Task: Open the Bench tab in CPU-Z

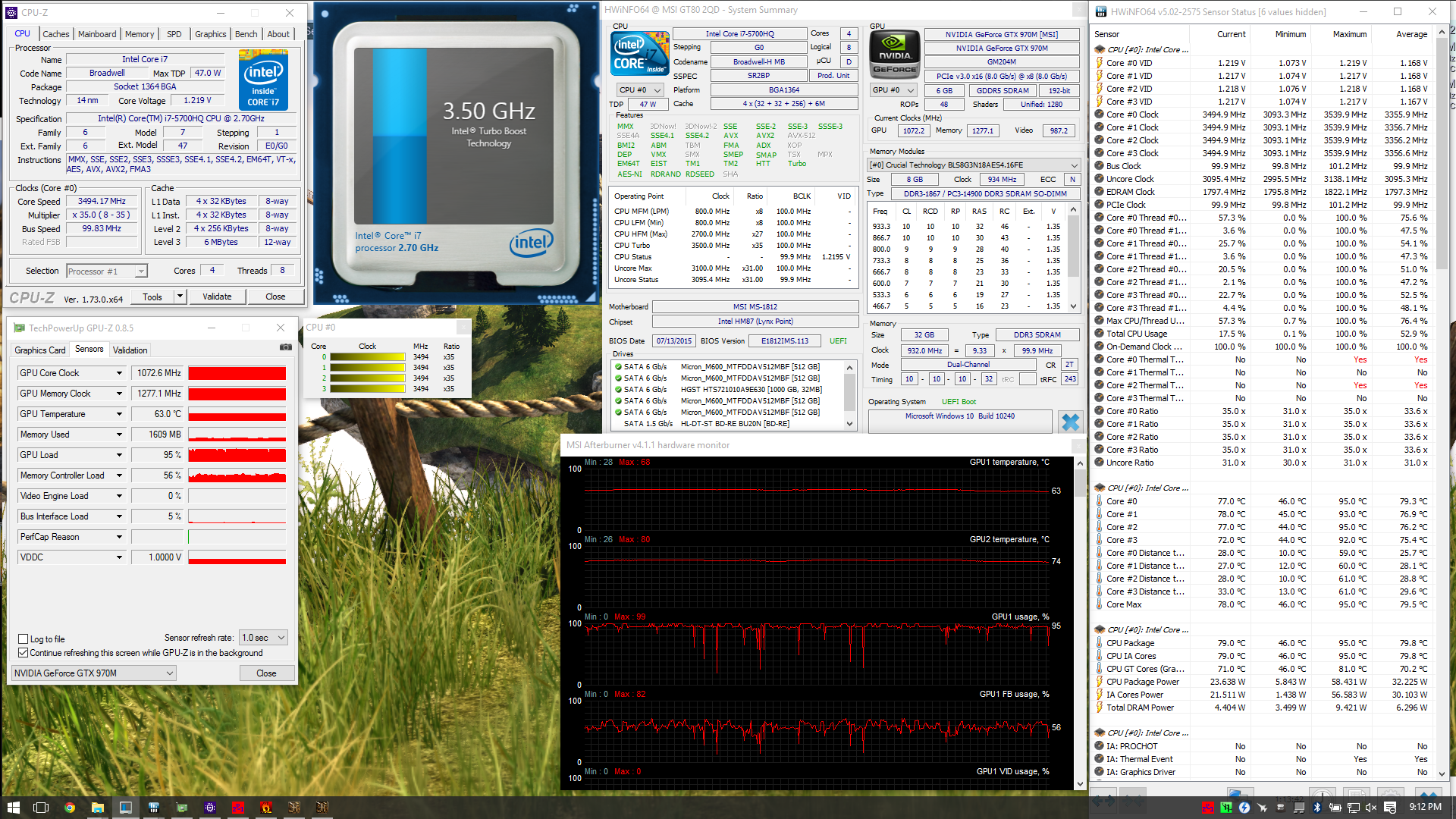Action: (246, 34)
